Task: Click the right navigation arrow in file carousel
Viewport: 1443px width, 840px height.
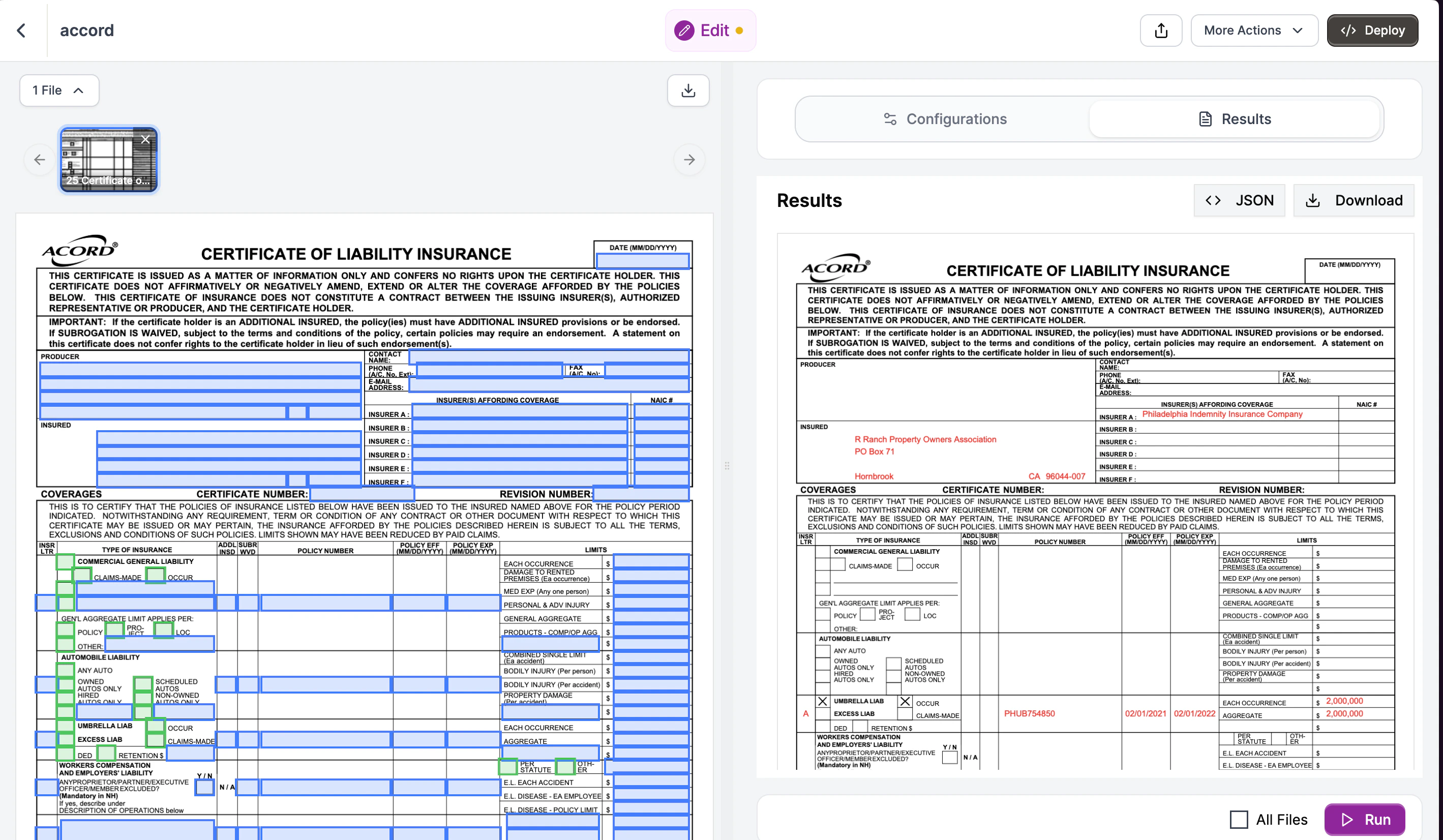Action: click(689, 160)
